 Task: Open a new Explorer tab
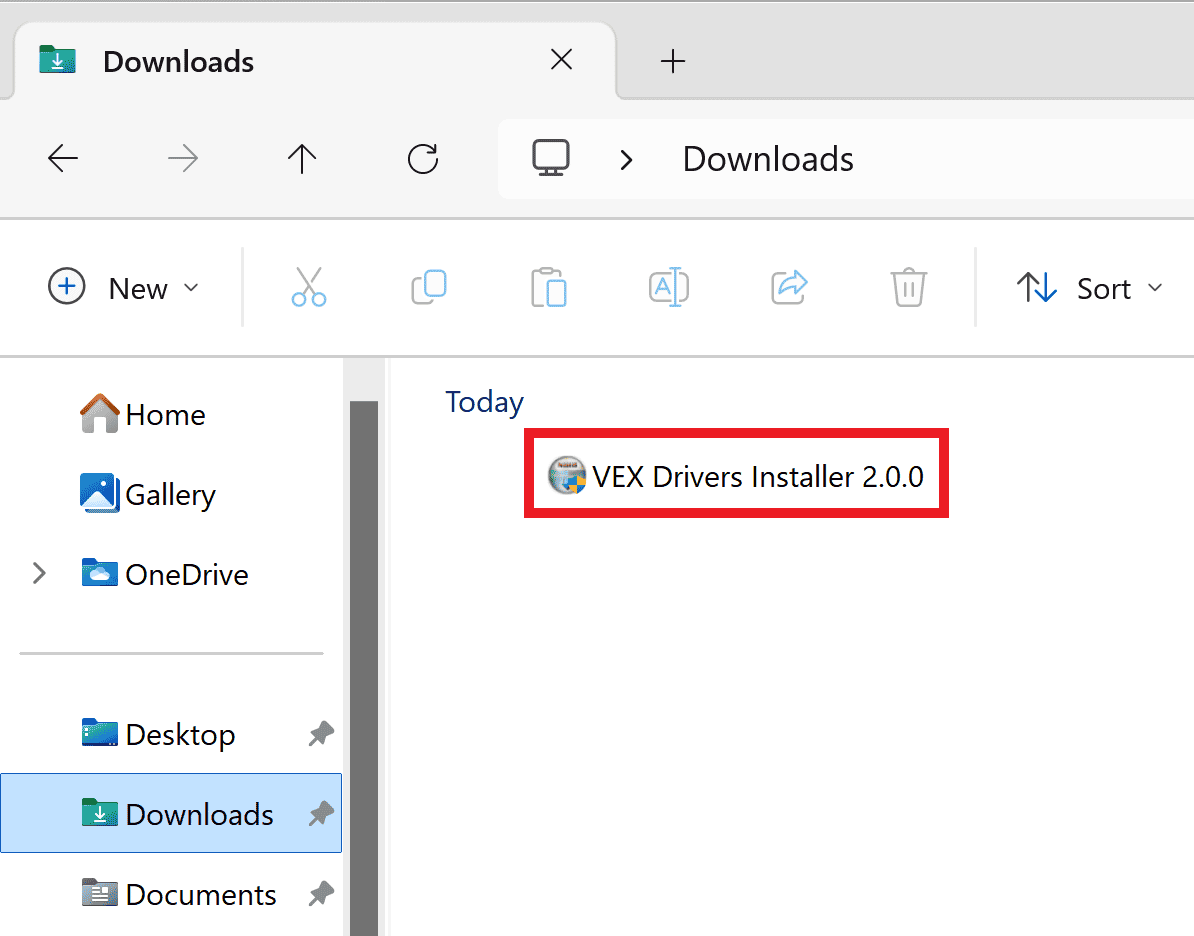coord(672,61)
